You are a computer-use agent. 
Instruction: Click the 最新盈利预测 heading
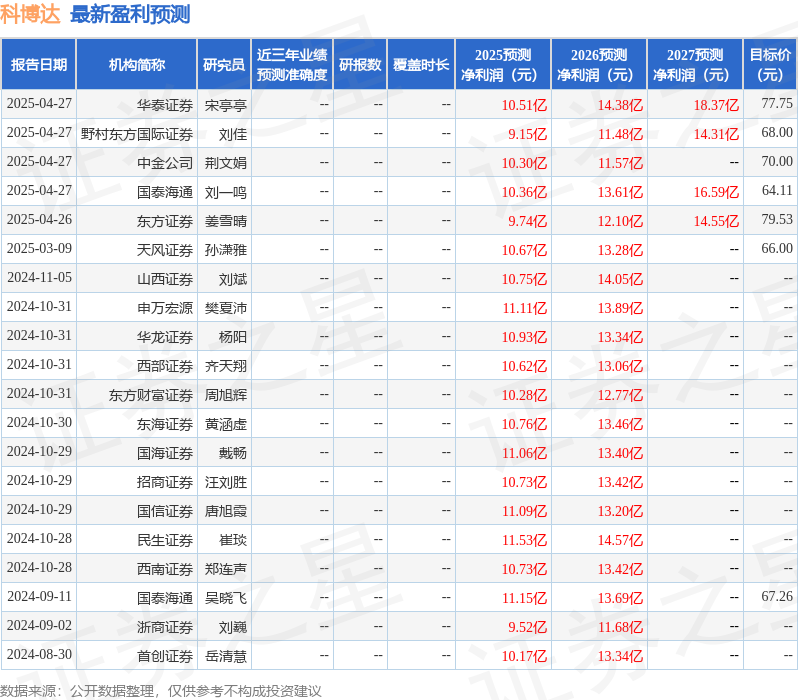tap(130, 14)
